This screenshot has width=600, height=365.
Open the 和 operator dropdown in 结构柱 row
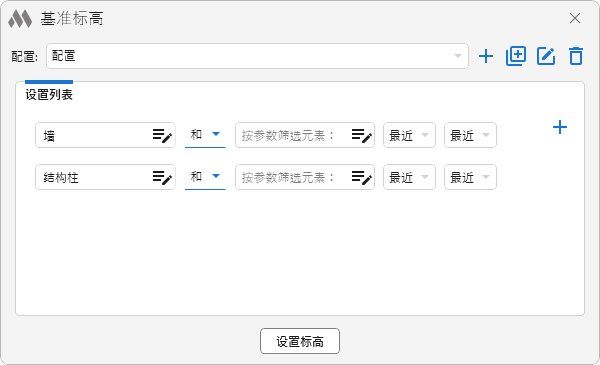click(205, 177)
